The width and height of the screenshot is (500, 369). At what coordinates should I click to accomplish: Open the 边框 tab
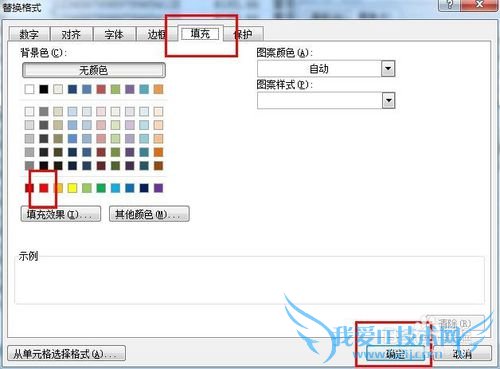(x=157, y=34)
